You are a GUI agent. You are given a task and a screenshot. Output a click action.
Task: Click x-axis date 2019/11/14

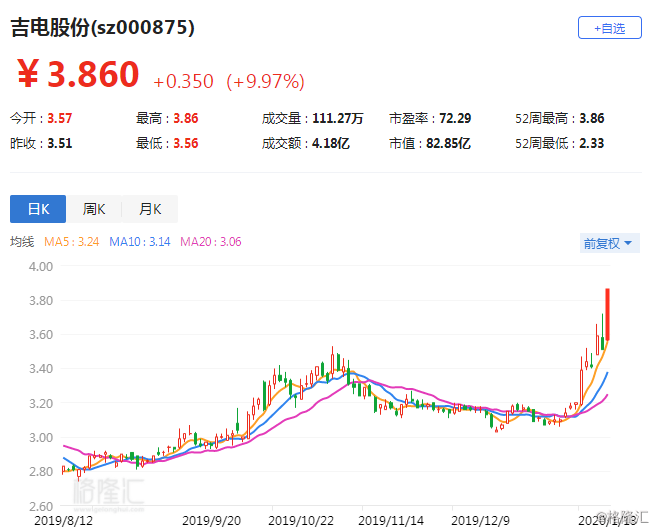coord(391,521)
